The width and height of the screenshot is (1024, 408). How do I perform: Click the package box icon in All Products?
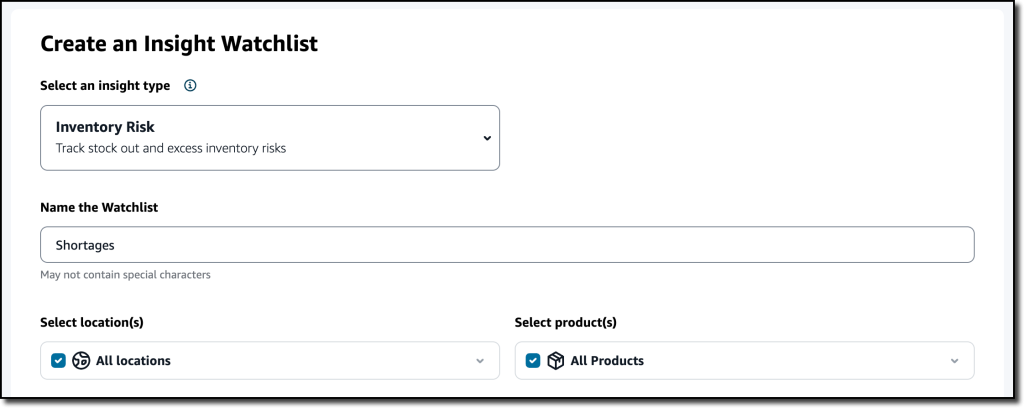coord(556,360)
